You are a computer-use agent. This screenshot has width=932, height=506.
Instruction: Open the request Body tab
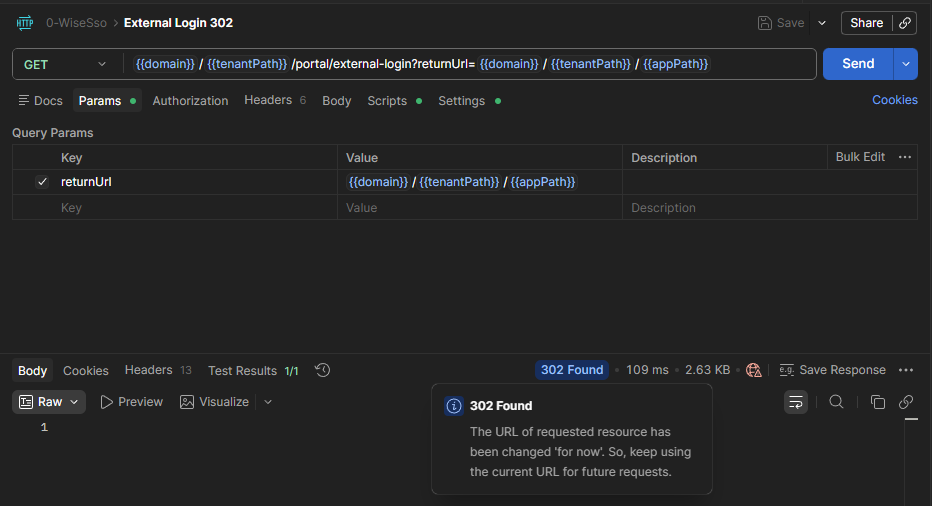click(x=336, y=101)
